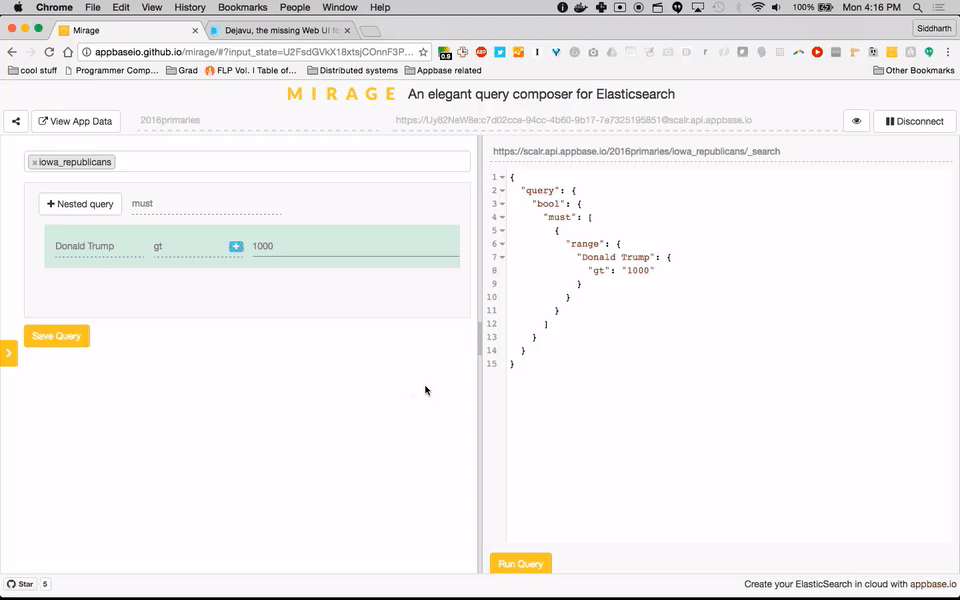The width and height of the screenshot is (960, 600).
Task: Fold the "Donald Trump" block at line 7
Action: (x=503, y=258)
